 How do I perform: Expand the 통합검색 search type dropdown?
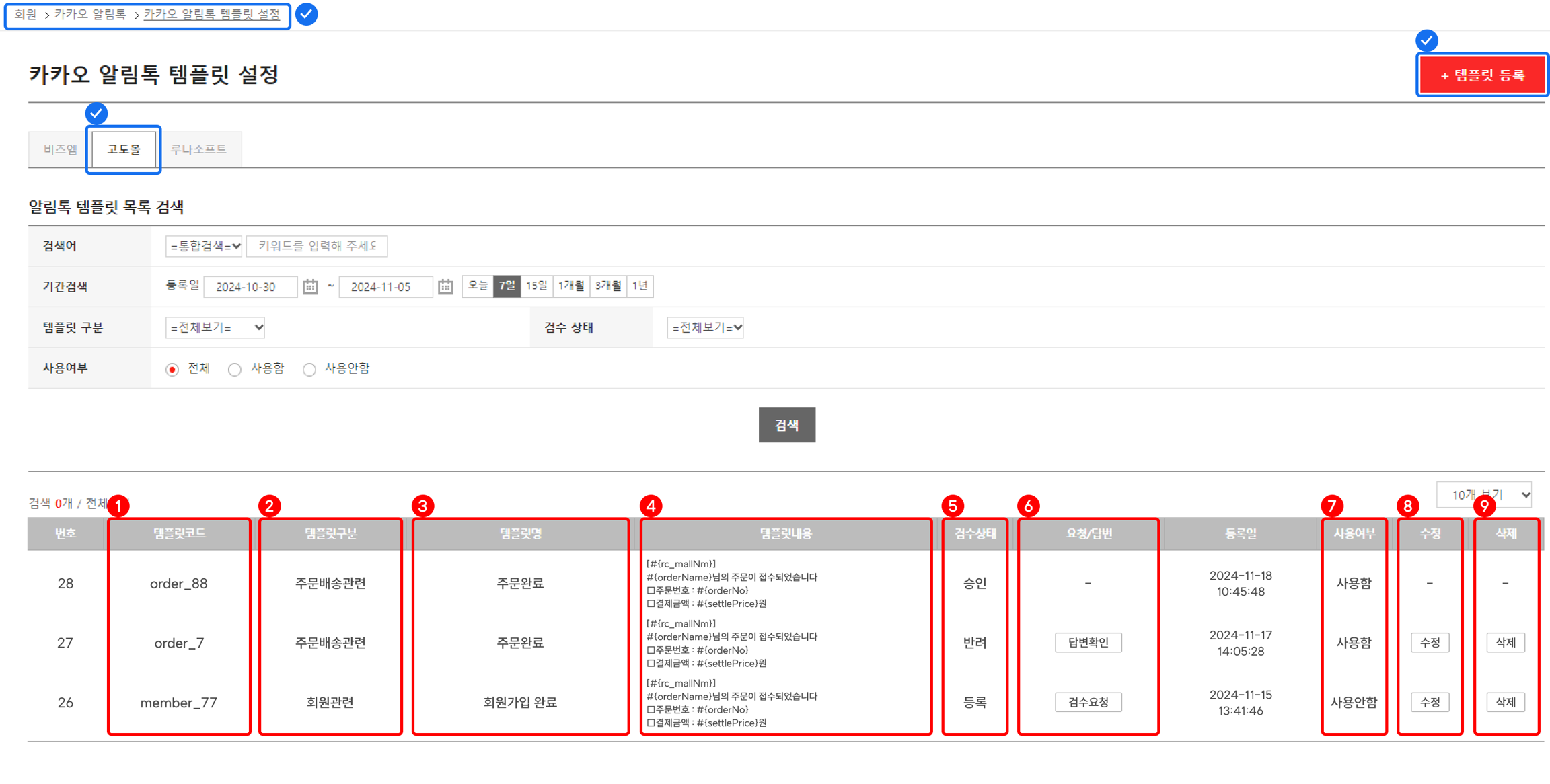tap(205, 247)
